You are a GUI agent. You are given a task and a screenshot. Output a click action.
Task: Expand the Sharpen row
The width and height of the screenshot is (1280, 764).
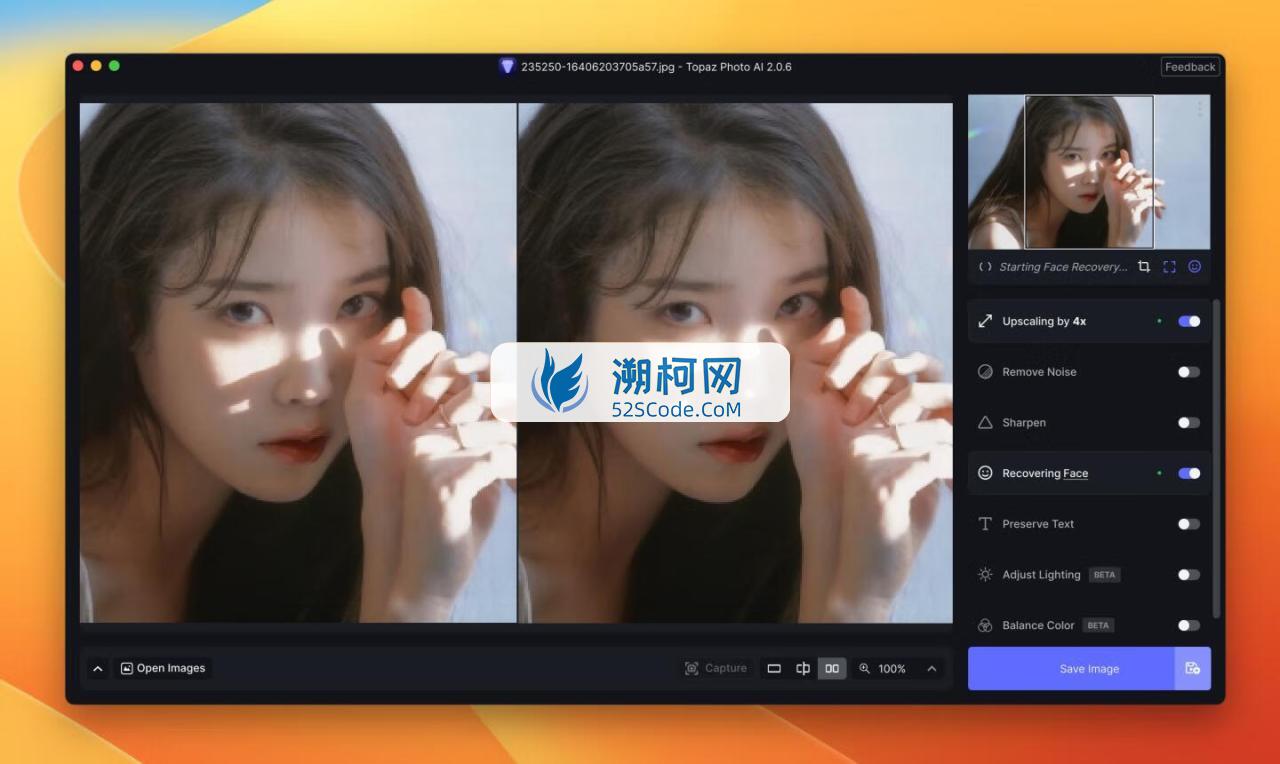pos(1089,423)
